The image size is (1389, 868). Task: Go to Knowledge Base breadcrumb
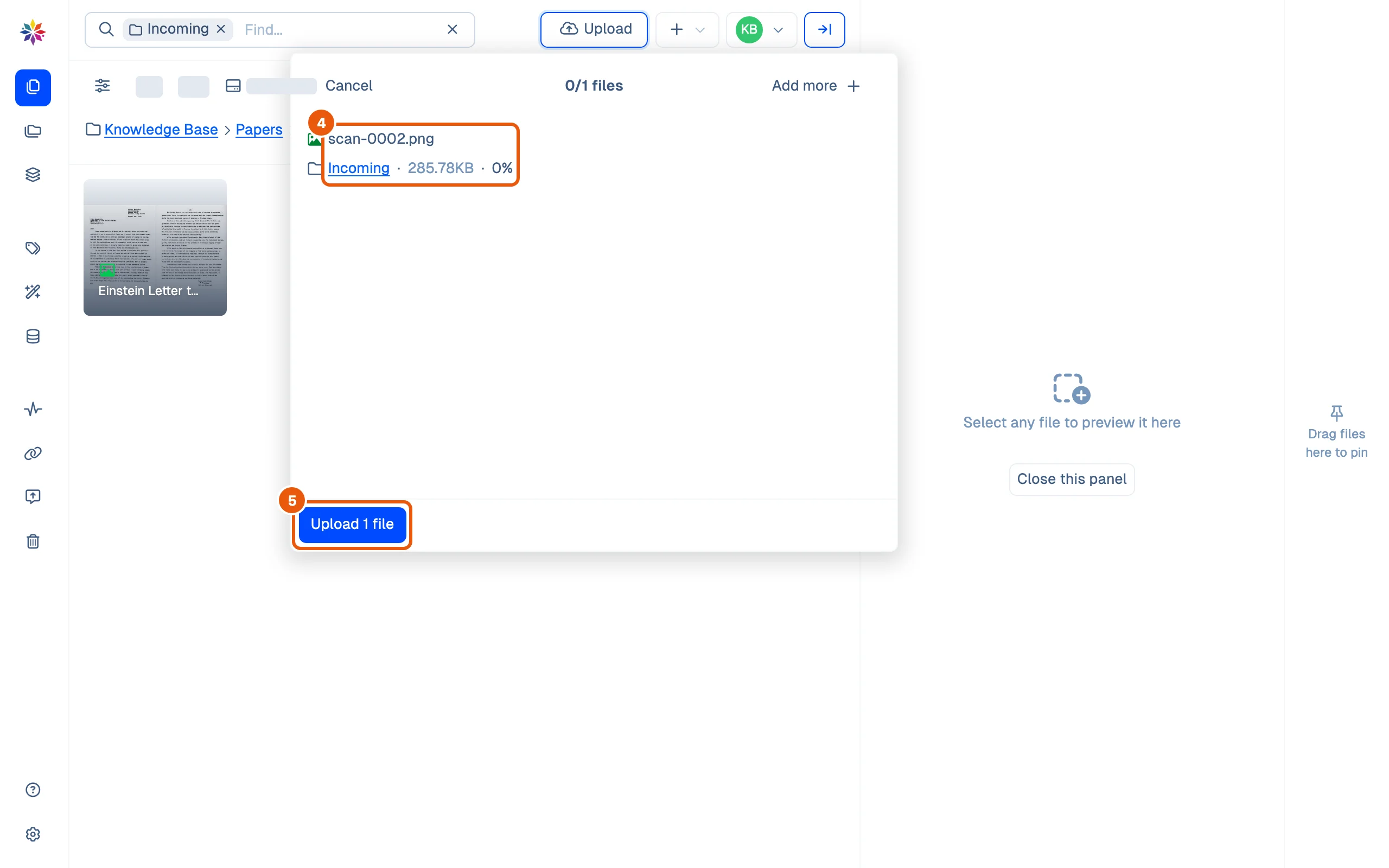161,129
